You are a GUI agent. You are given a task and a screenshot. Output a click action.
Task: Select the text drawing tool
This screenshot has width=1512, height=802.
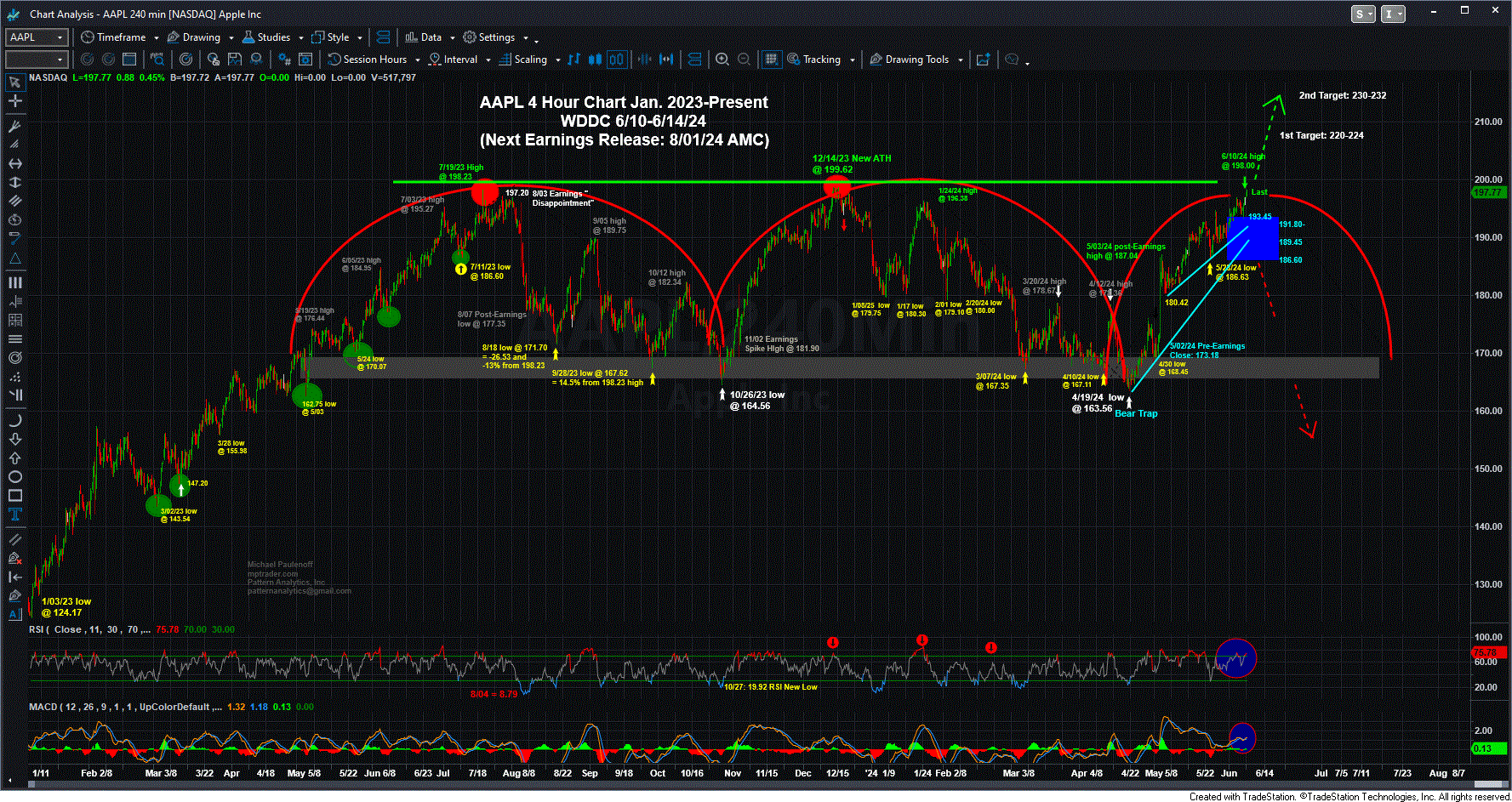(x=14, y=514)
